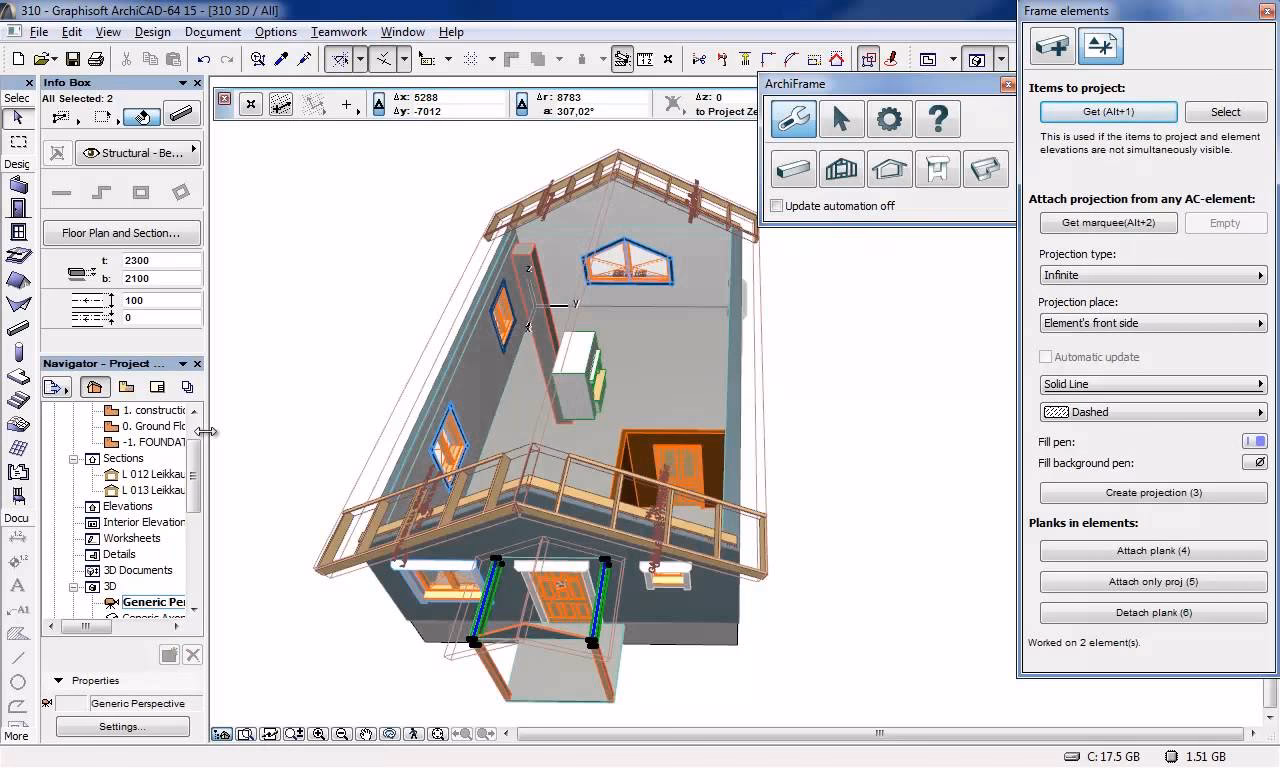Open the Window menu
The height and width of the screenshot is (768, 1280).
403,32
